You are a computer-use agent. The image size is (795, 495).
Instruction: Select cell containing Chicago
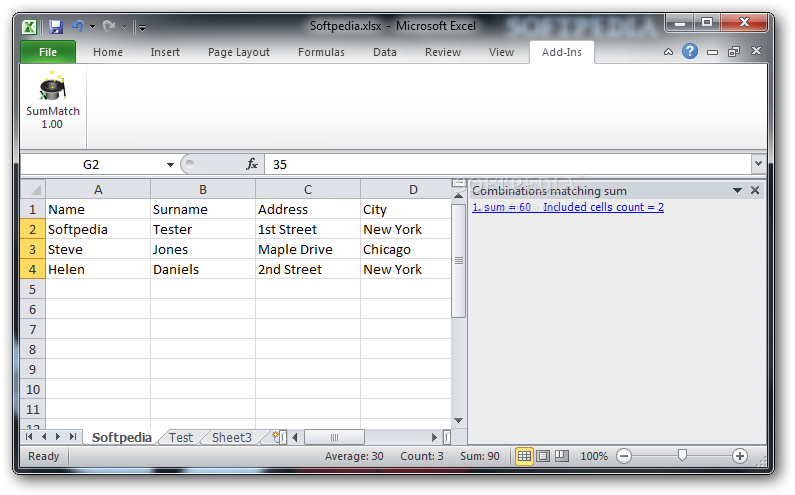point(406,250)
